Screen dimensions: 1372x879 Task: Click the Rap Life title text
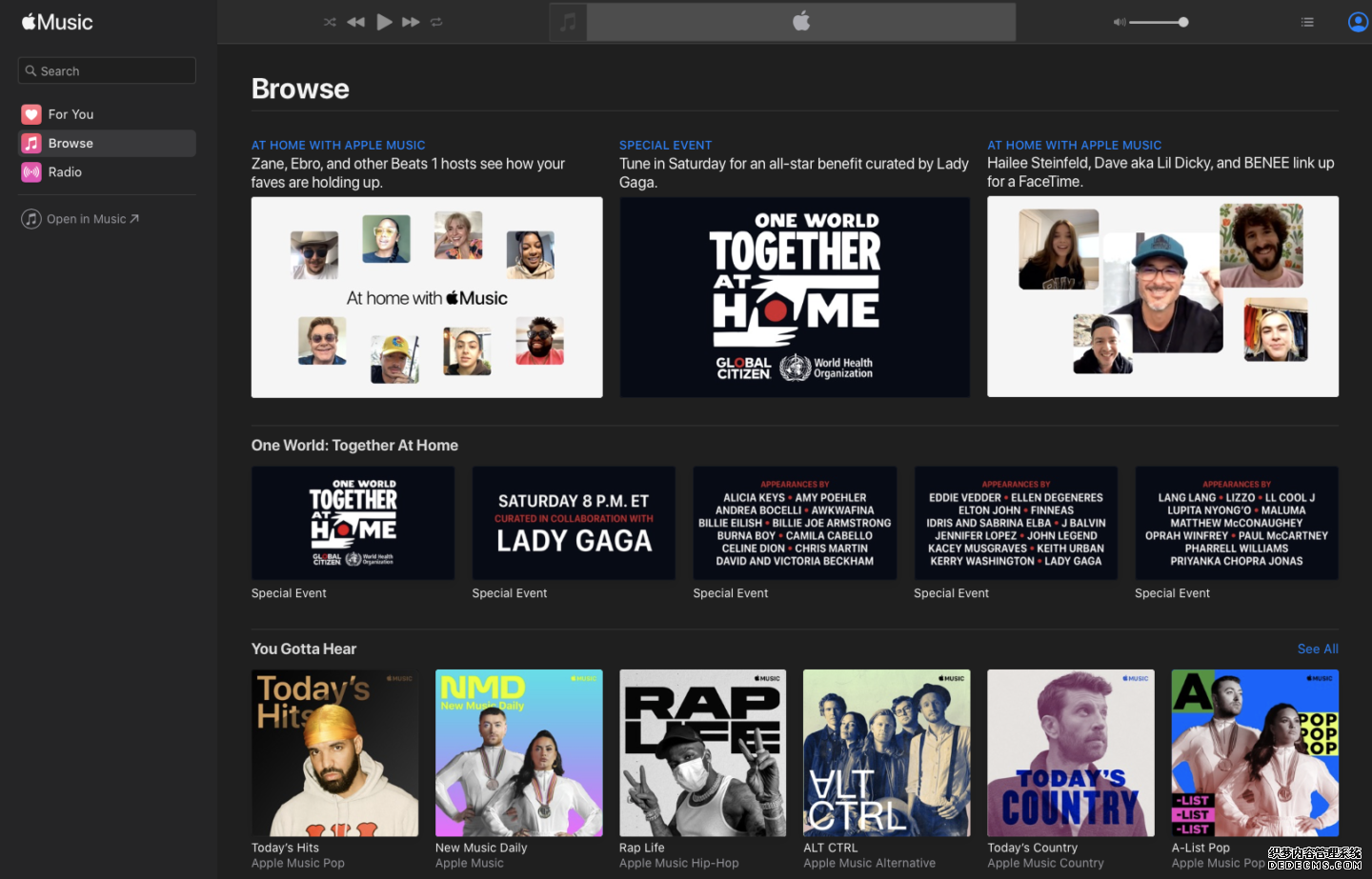click(x=642, y=848)
